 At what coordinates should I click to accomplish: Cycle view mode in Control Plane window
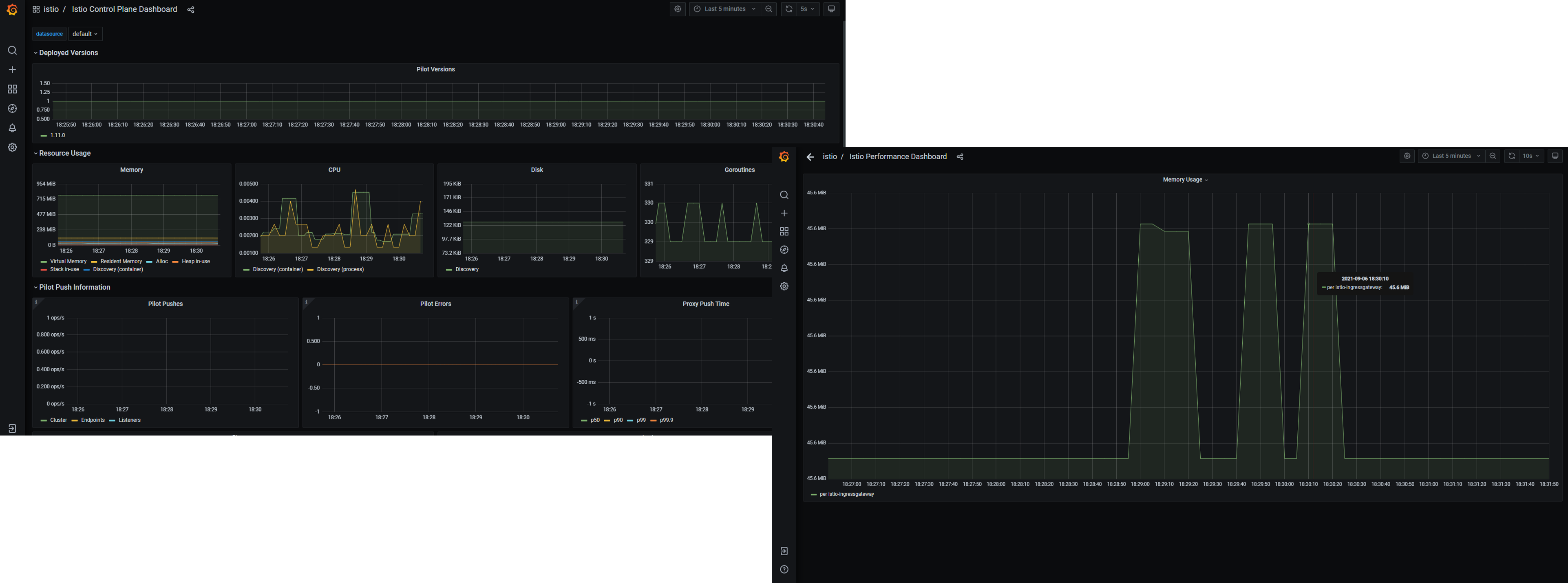831,9
